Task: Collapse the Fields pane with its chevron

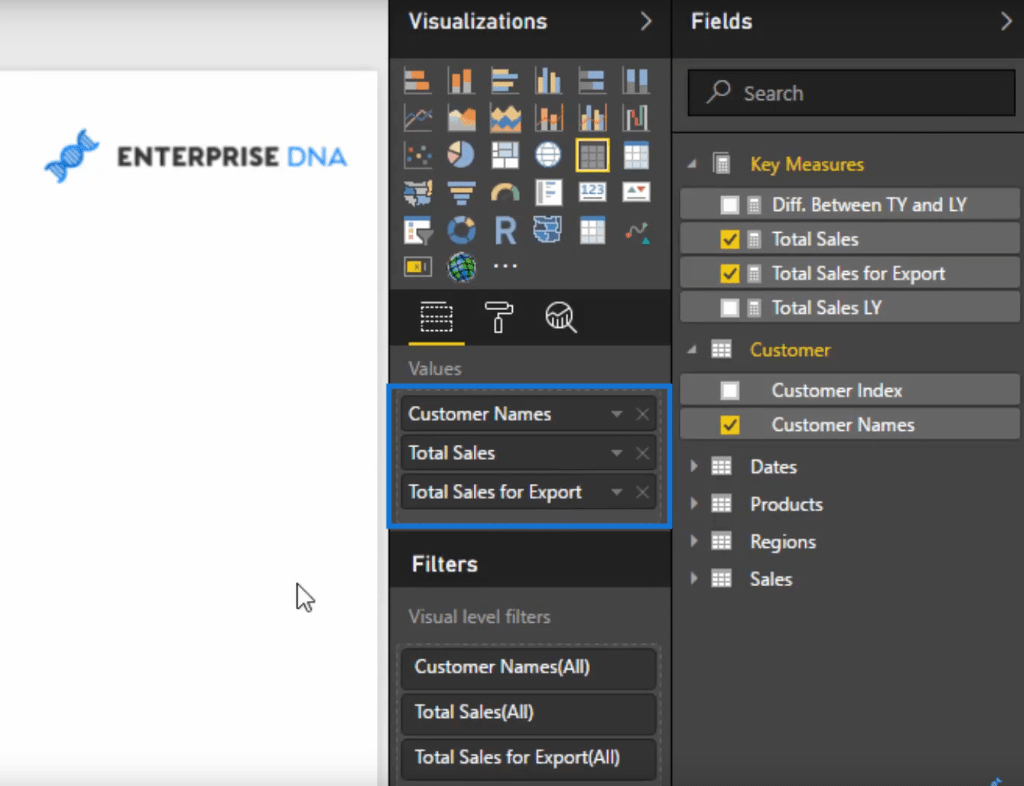Action: point(1006,22)
